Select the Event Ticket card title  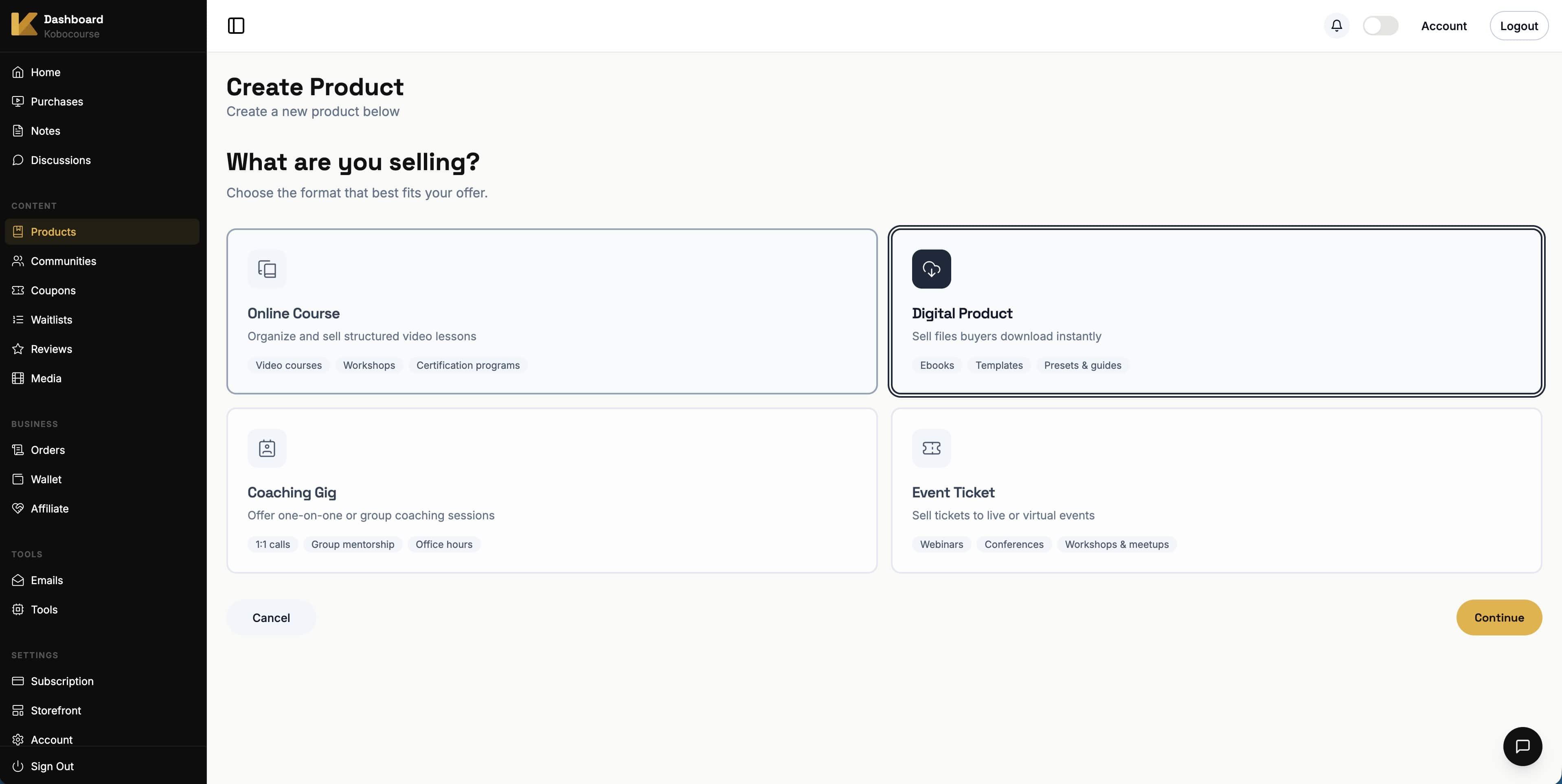point(953,493)
